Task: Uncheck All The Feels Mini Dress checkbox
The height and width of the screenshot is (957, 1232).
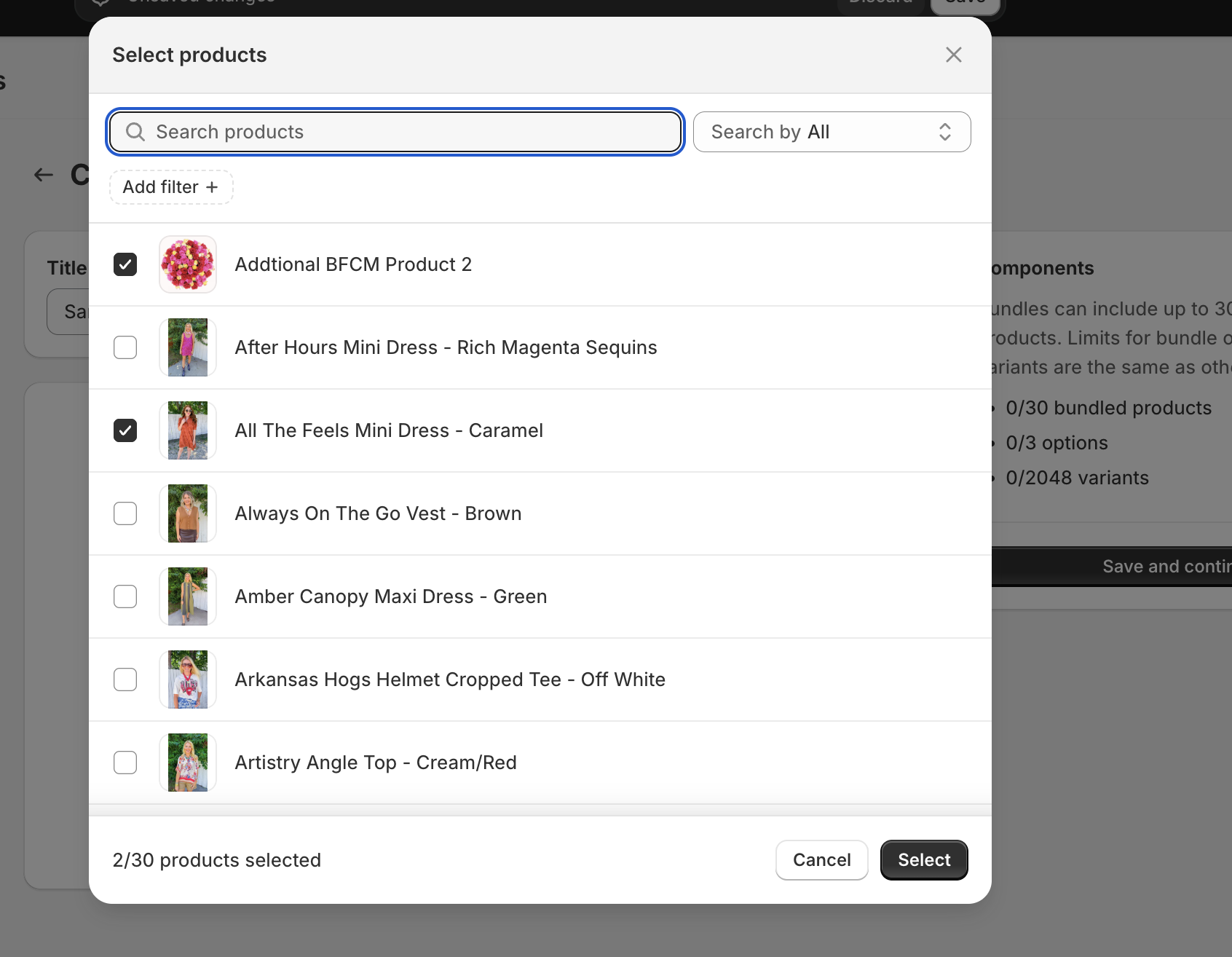Action: click(125, 430)
